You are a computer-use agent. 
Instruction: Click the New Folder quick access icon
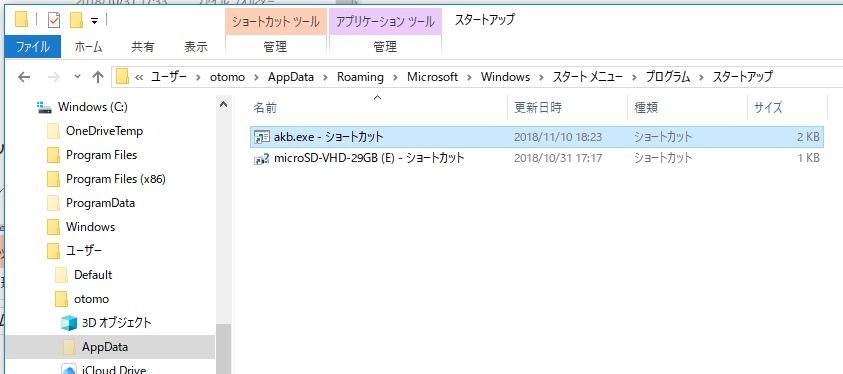[76, 20]
